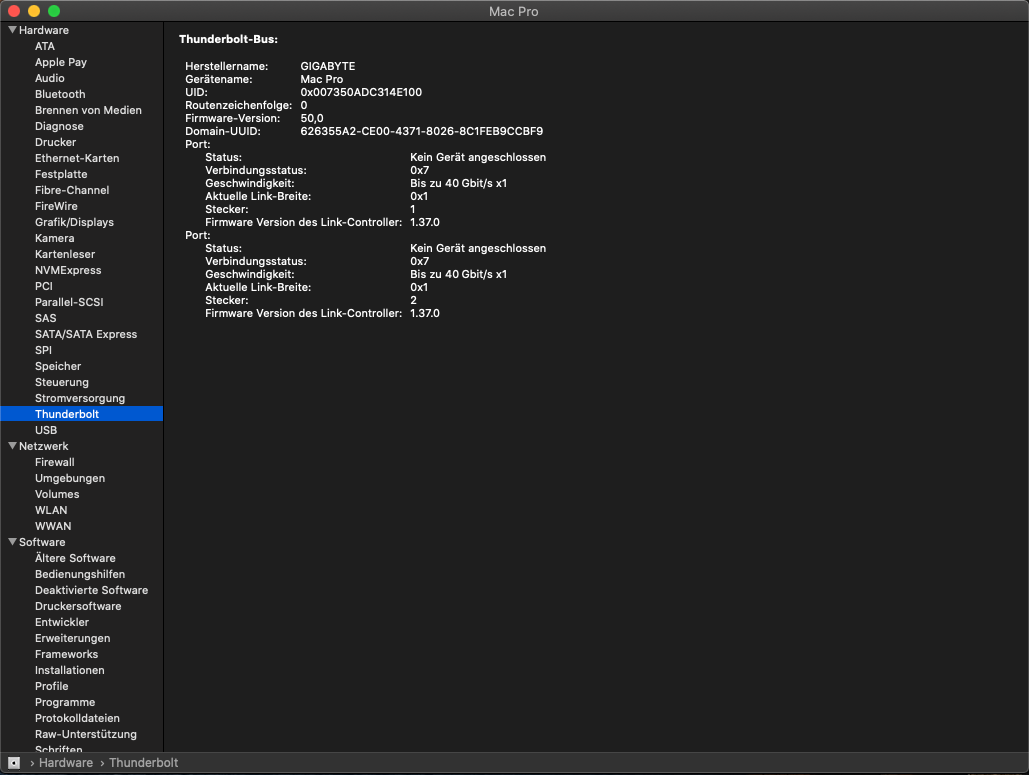The width and height of the screenshot is (1029, 775).
Task: Select Firewall under Netzwerk
Action: (x=55, y=462)
